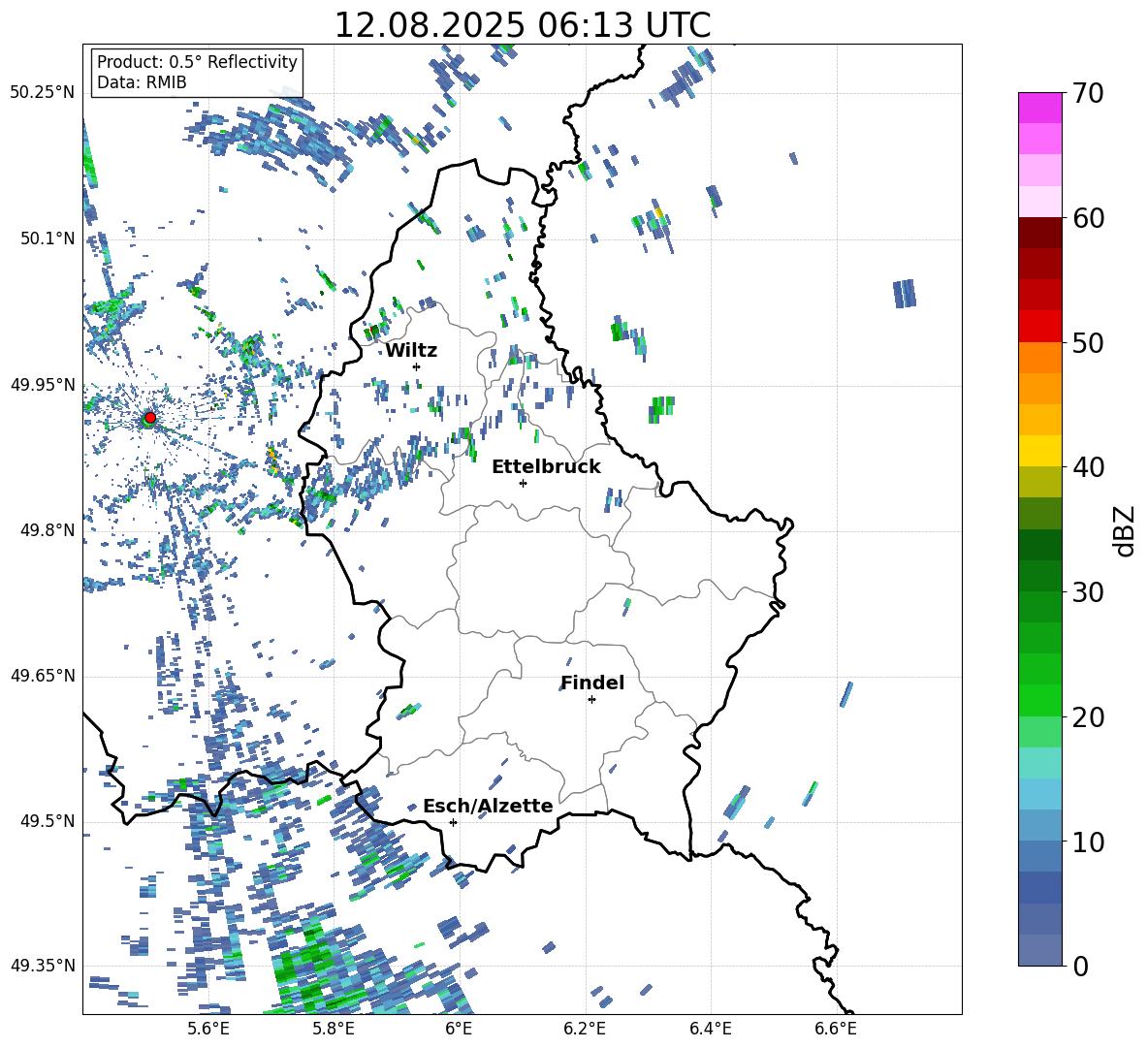The width and height of the screenshot is (1148, 1048).
Task: Click the Ettelbruck station cross marker
Action: click(x=523, y=483)
